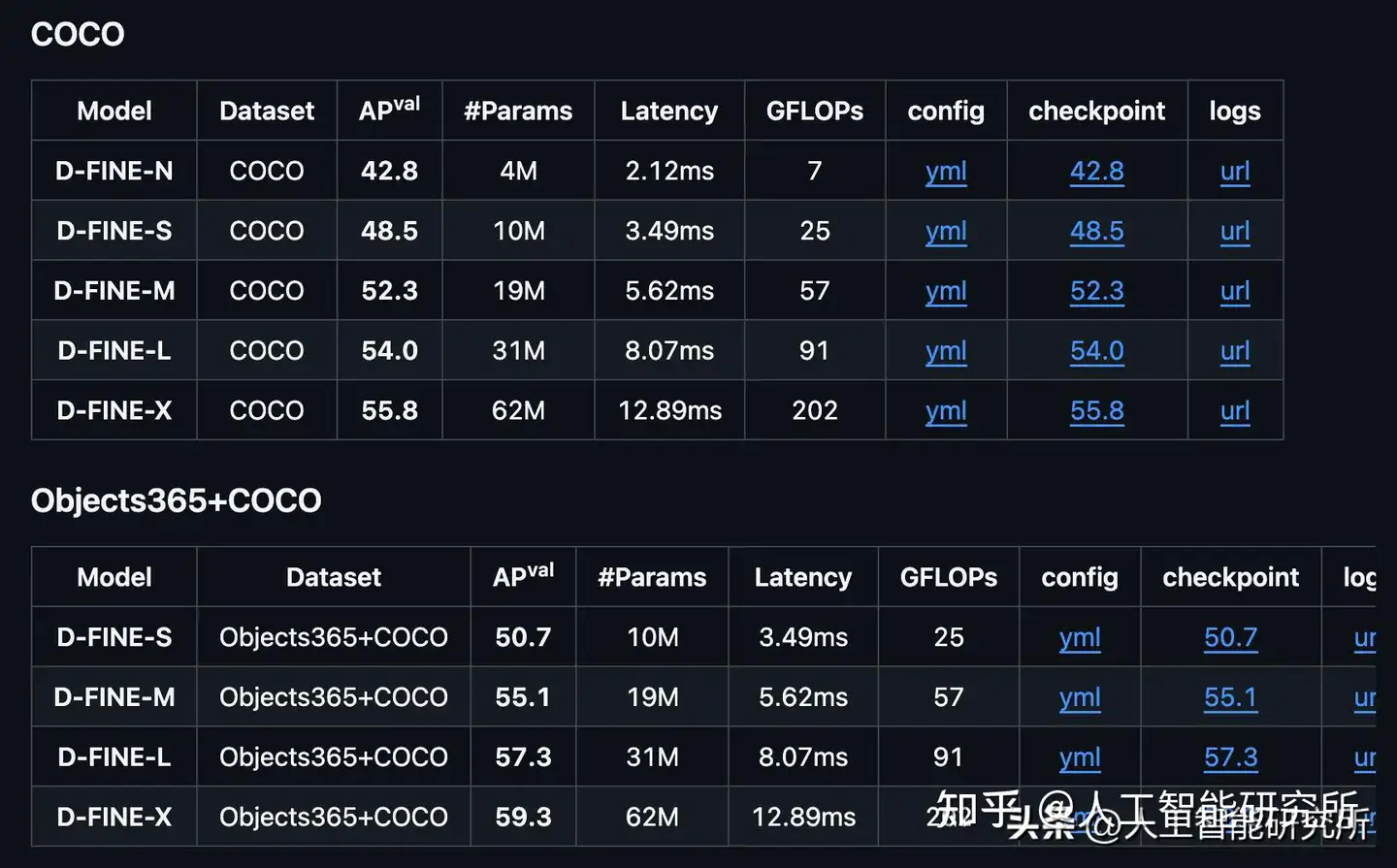Viewport: 1397px width, 868px height.
Task: Click the 4M params cell
Action: pyautogui.click(x=518, y=171)
